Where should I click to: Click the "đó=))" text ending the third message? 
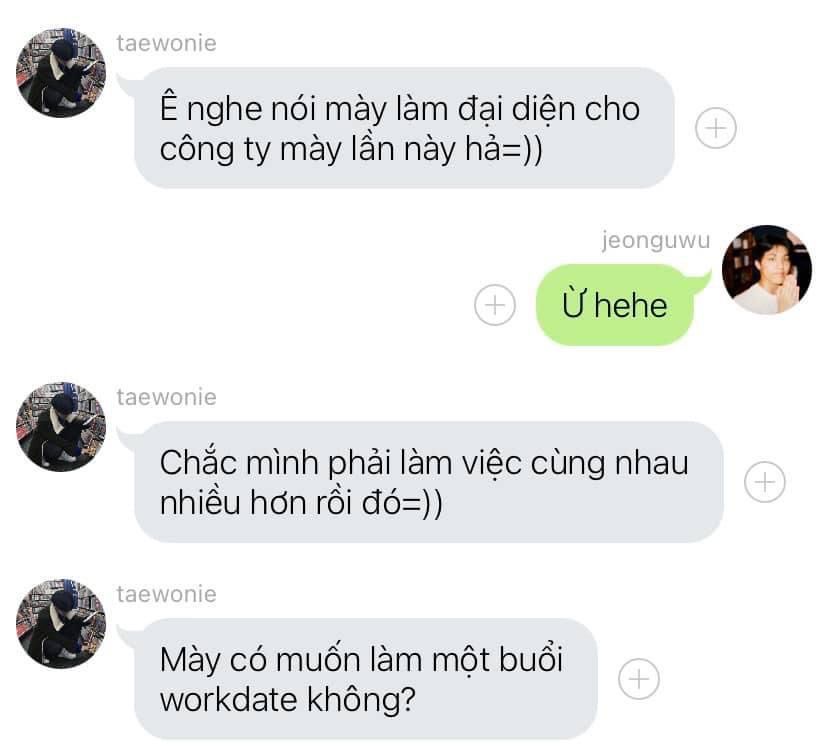402,503
